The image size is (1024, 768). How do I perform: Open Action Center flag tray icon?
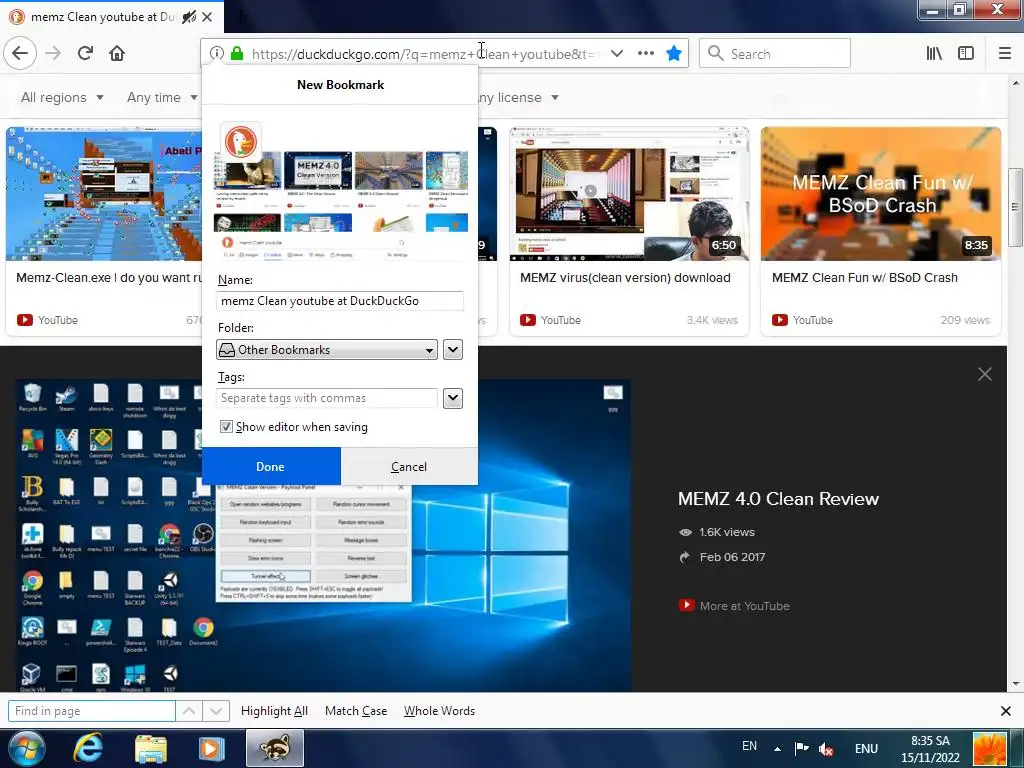coord(802,749)
